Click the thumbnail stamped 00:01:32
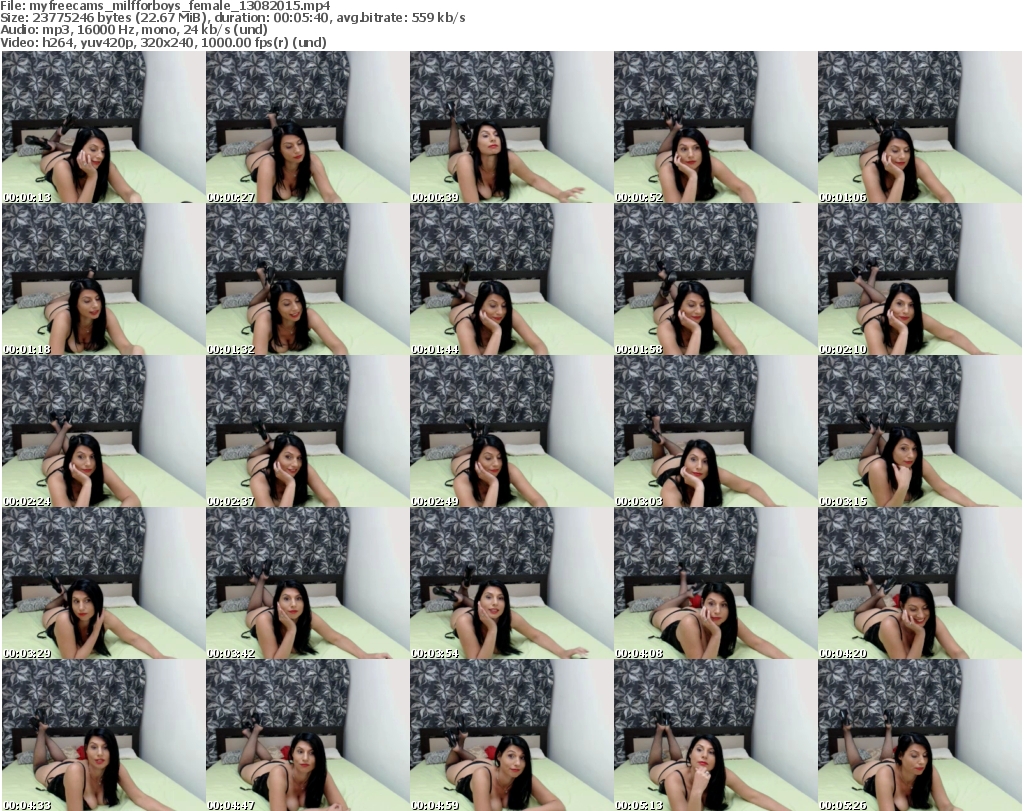The height and width of the screenshot is (811, 1024). 308,279
